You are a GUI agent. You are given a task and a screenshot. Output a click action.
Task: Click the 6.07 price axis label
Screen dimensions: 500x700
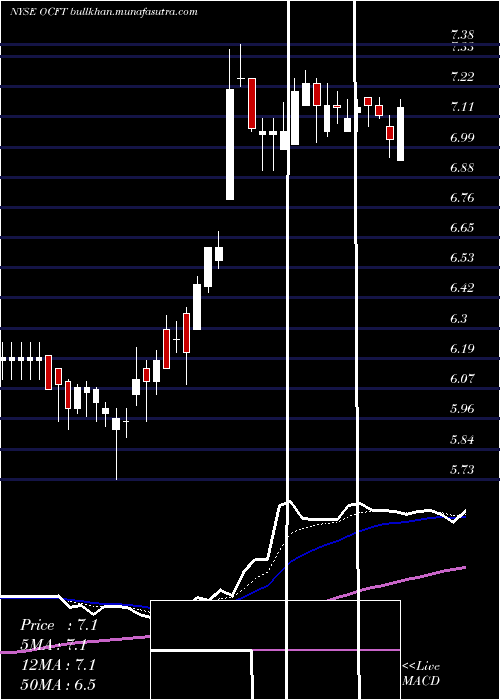[x=462, y=379]
